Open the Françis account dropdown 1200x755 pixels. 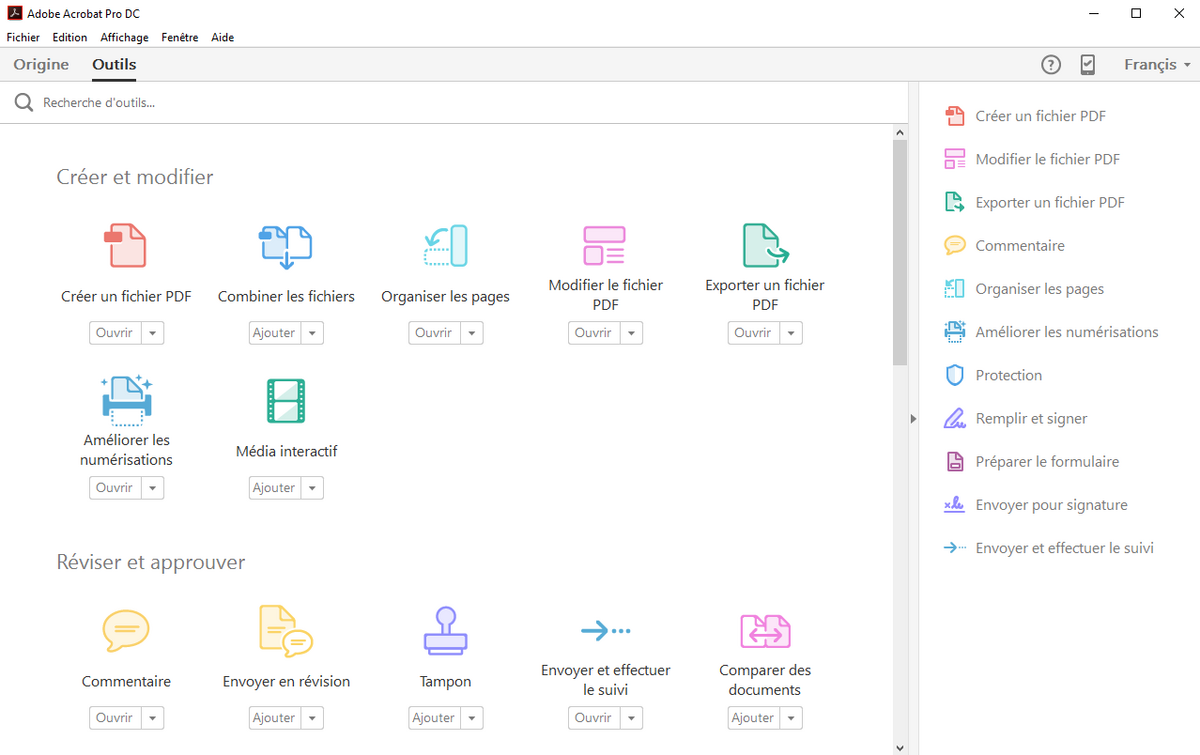point(1157,65)
